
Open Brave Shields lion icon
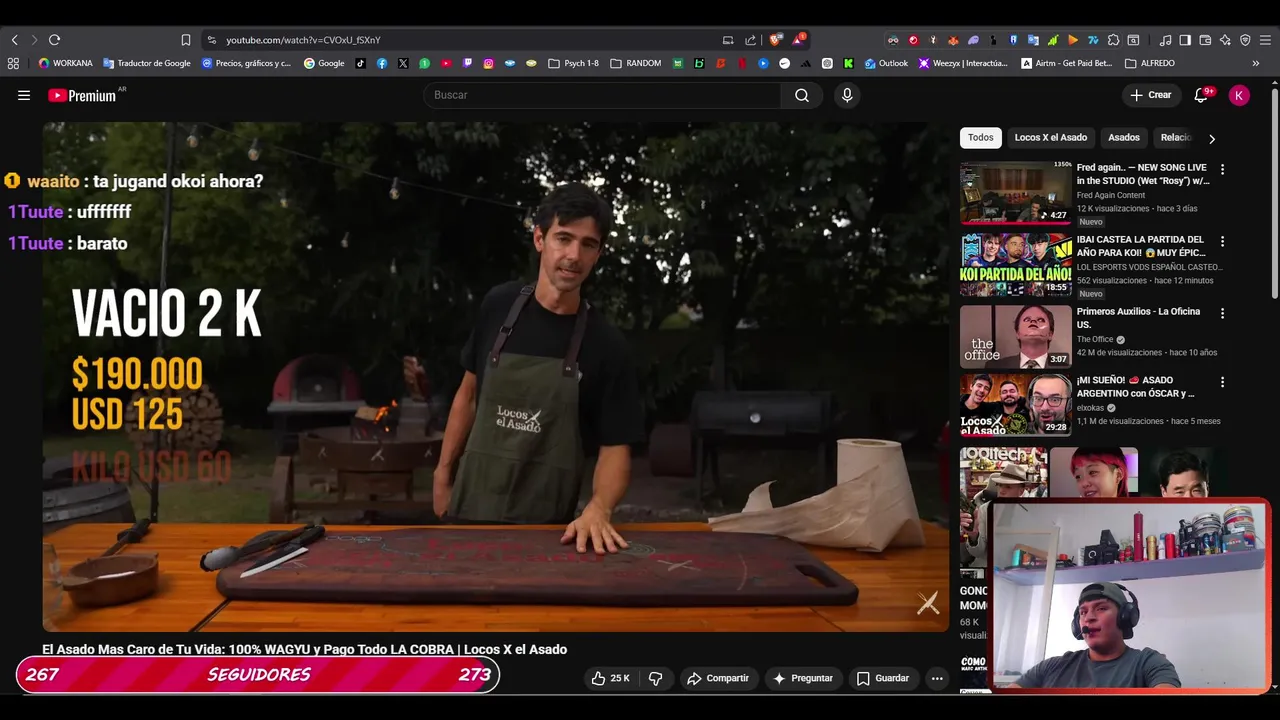pos(775,40)
